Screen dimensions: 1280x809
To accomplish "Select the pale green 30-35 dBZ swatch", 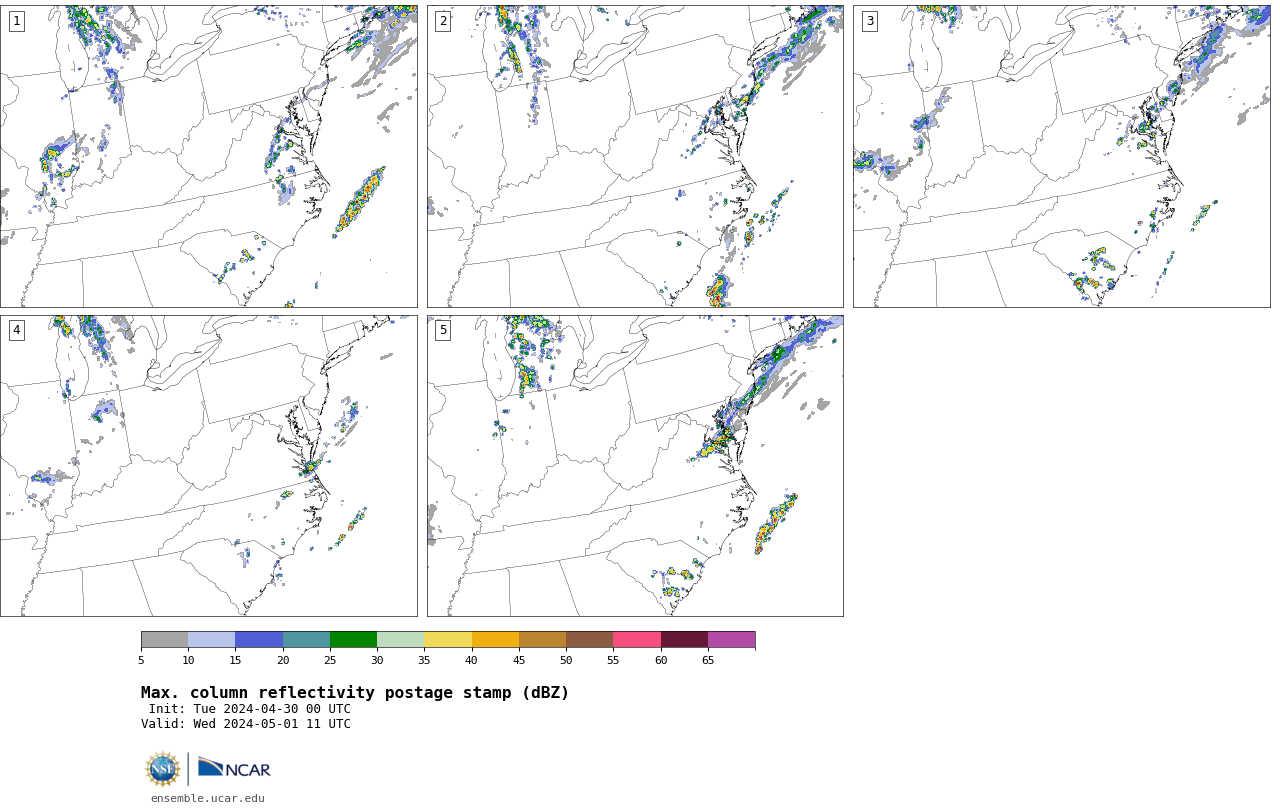I will (x=400, y=640).
